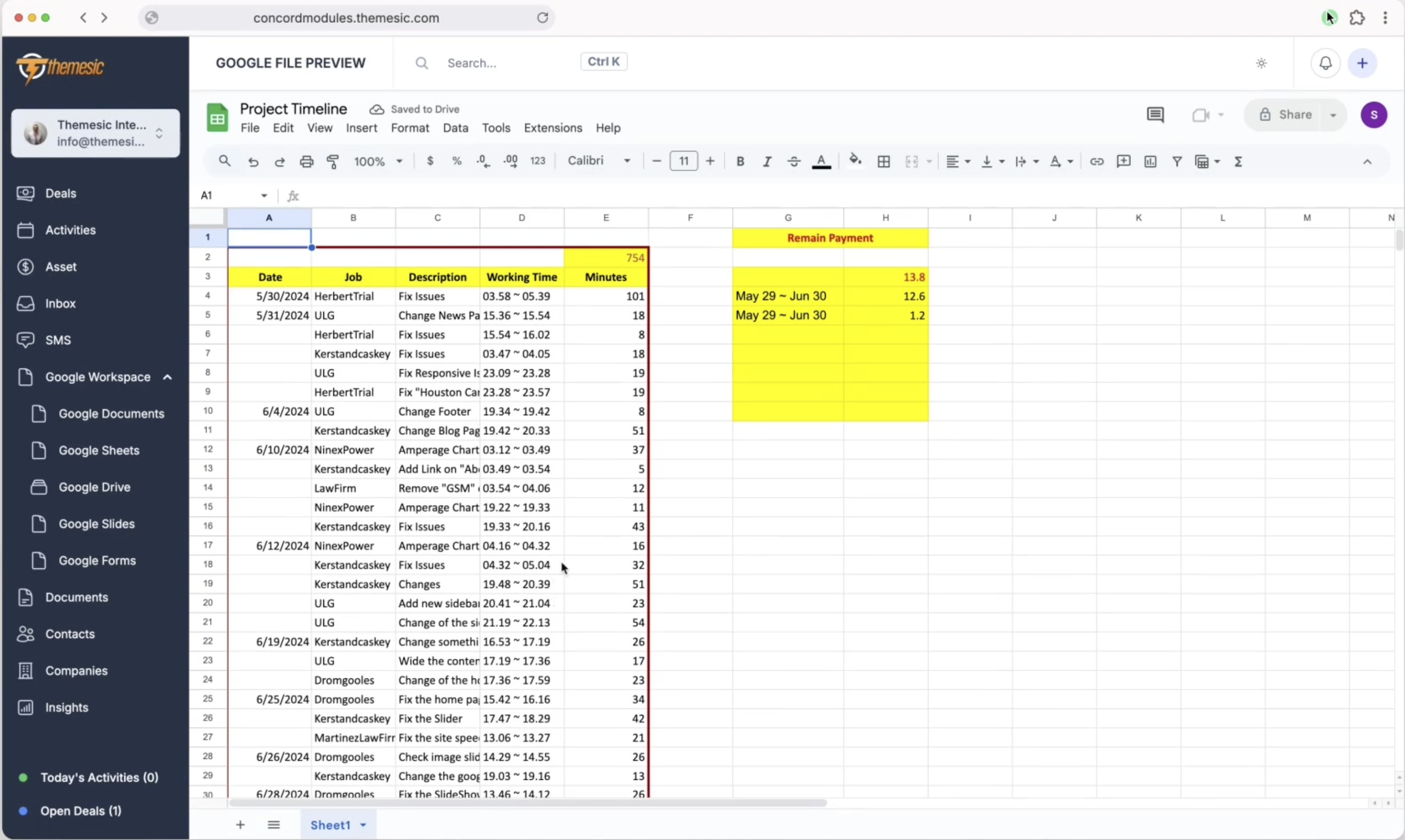Click the search bar field
This screenshot has height=840, width=1405.
pyautogui.click(x=498, y=62)
